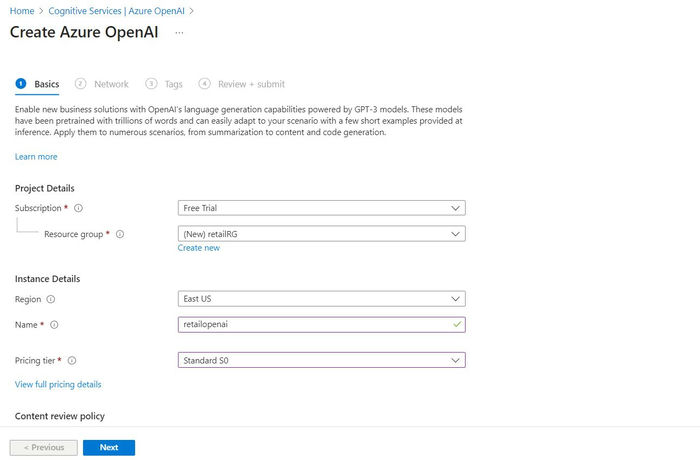700x460 pixels.
Task: Click the info icon next to Name
Action: tap(54, 325)
